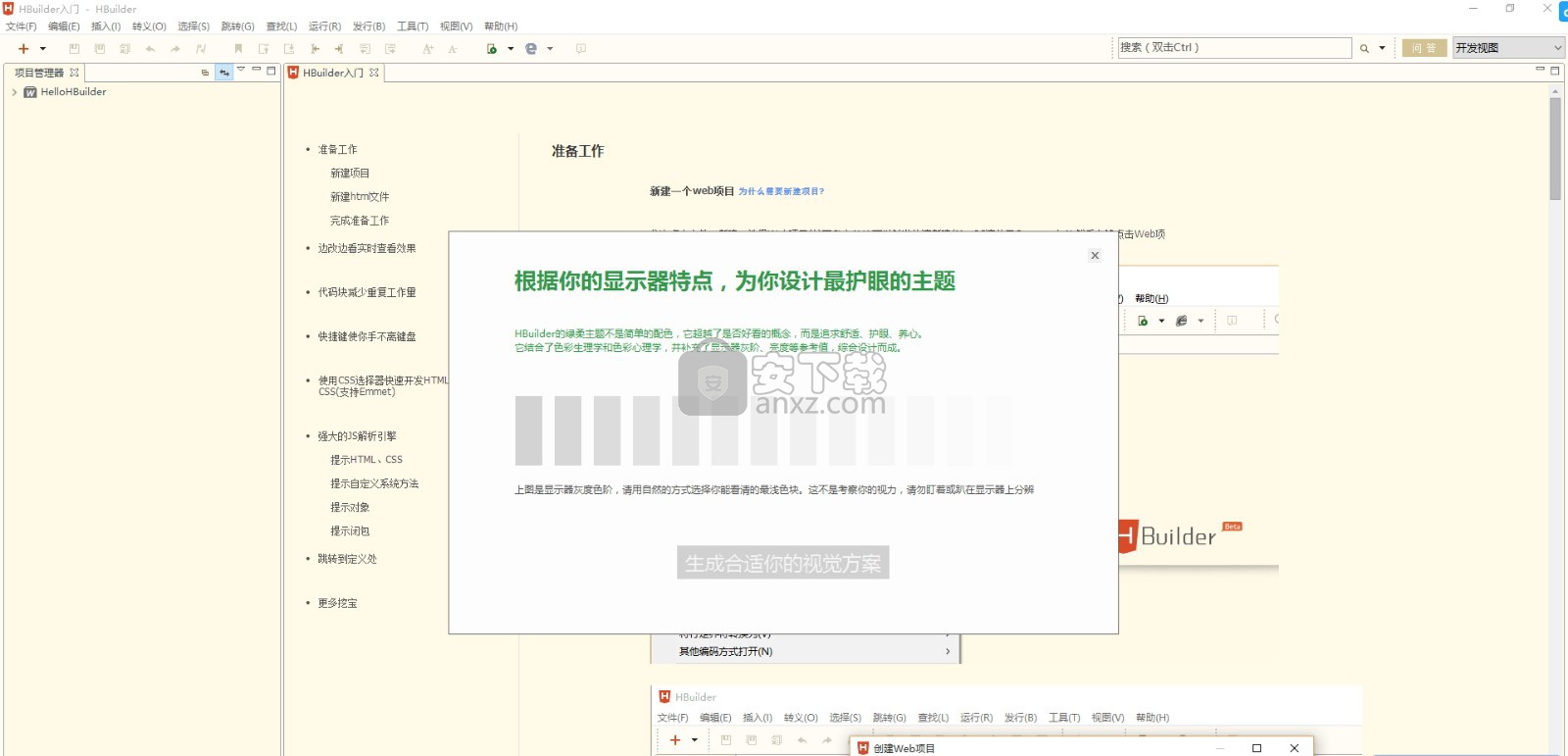Click the decrease font size A- icon
Screen dimensions: 1568x756
tap(453, 48)
